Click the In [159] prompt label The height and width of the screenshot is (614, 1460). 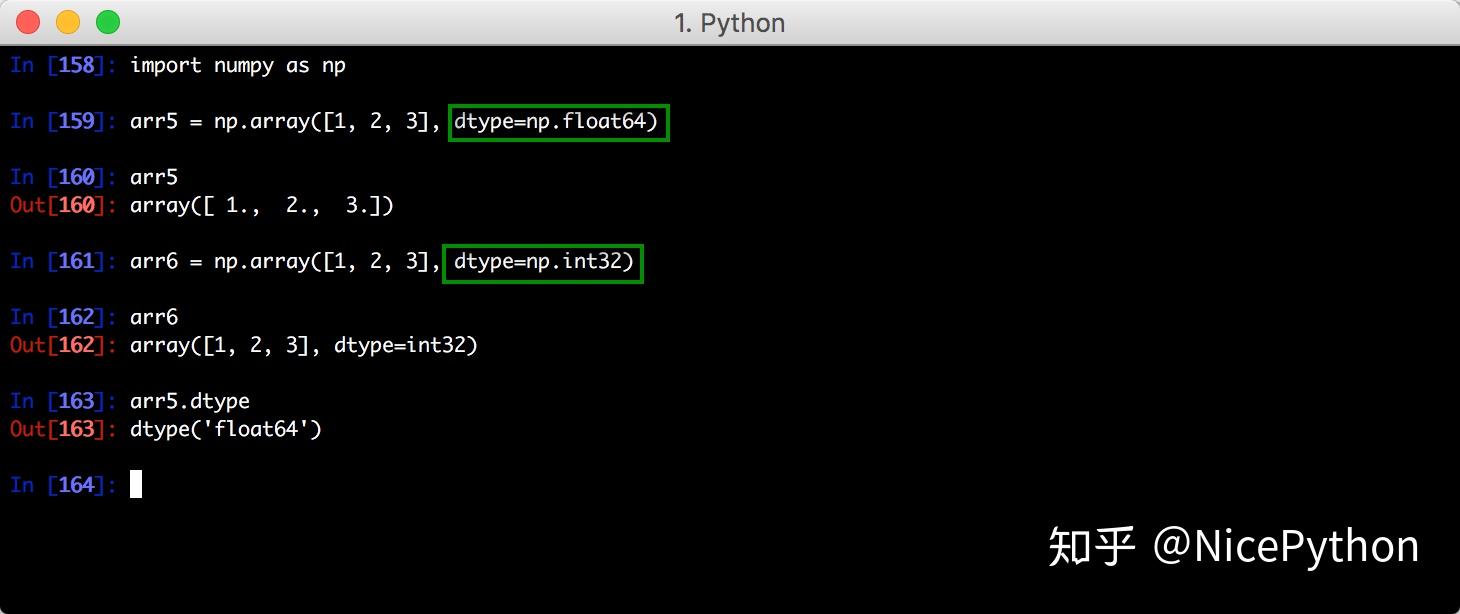pos(62,122)
